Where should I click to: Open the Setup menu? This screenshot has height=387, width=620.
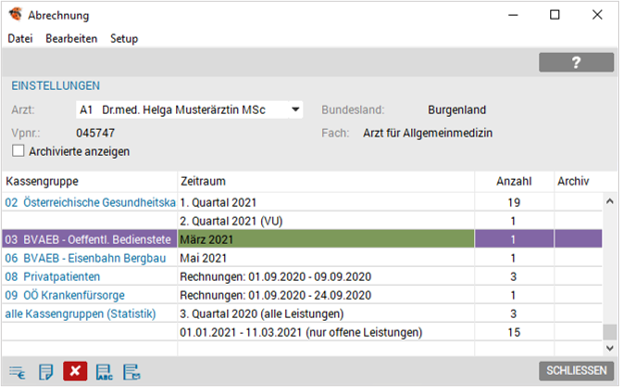tap(124, 39)
